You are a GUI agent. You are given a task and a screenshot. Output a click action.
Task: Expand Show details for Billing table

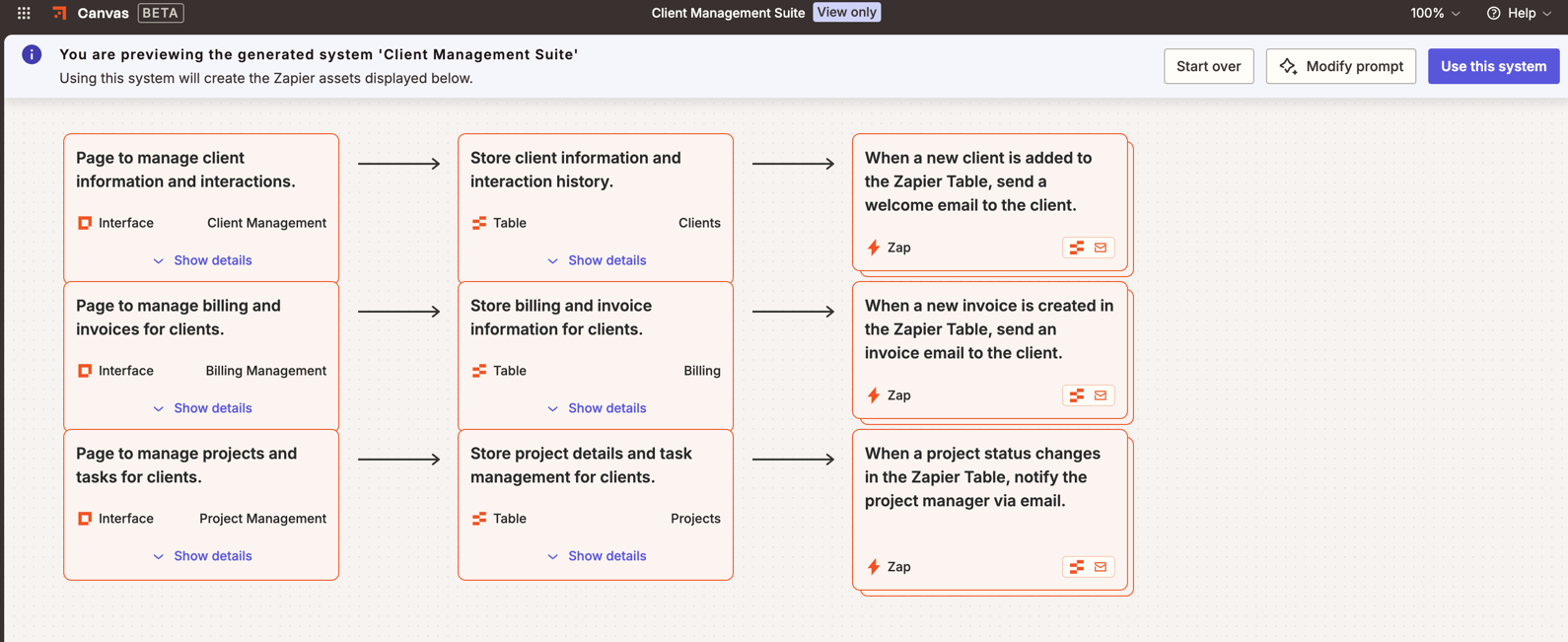[597, 408]
